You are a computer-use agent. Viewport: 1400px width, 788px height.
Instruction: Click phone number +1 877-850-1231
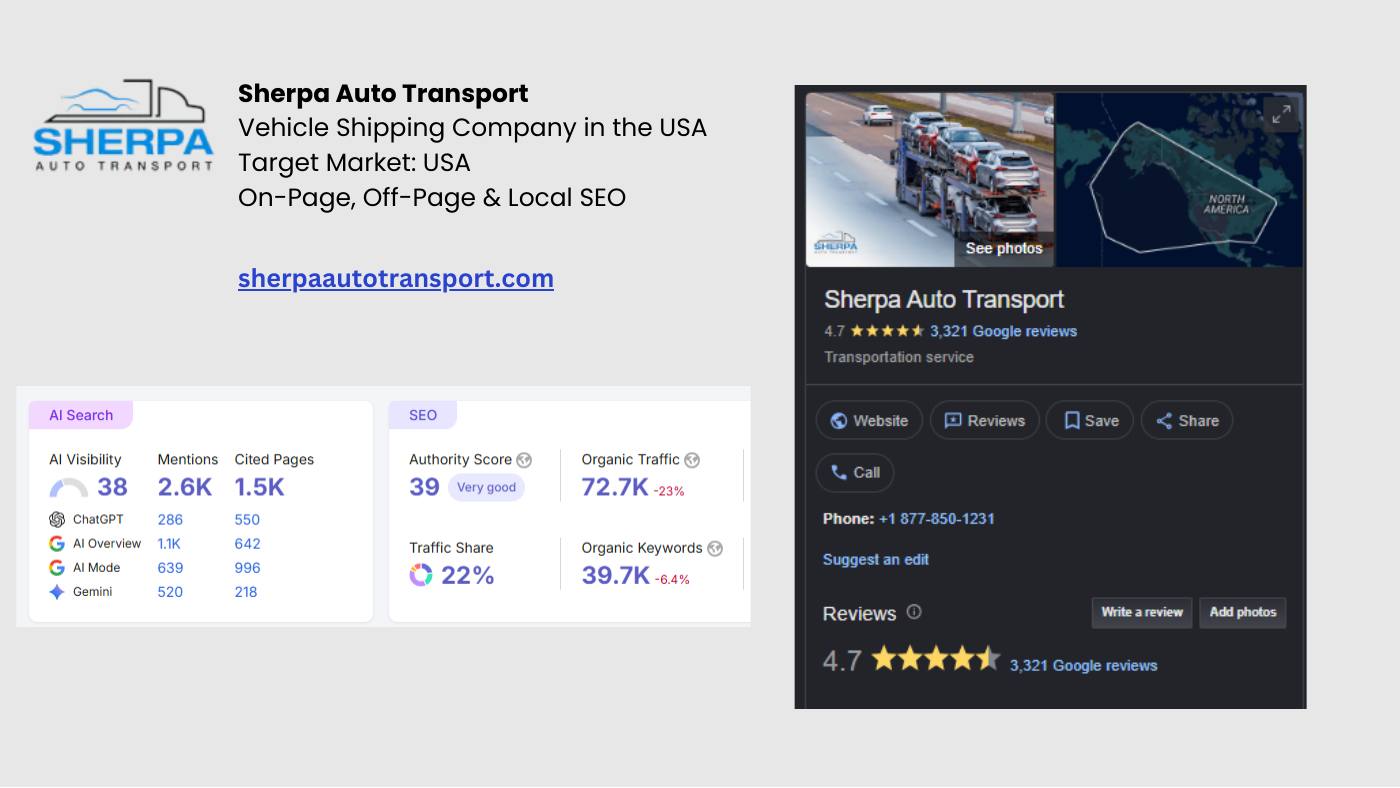tap(936, 518)
